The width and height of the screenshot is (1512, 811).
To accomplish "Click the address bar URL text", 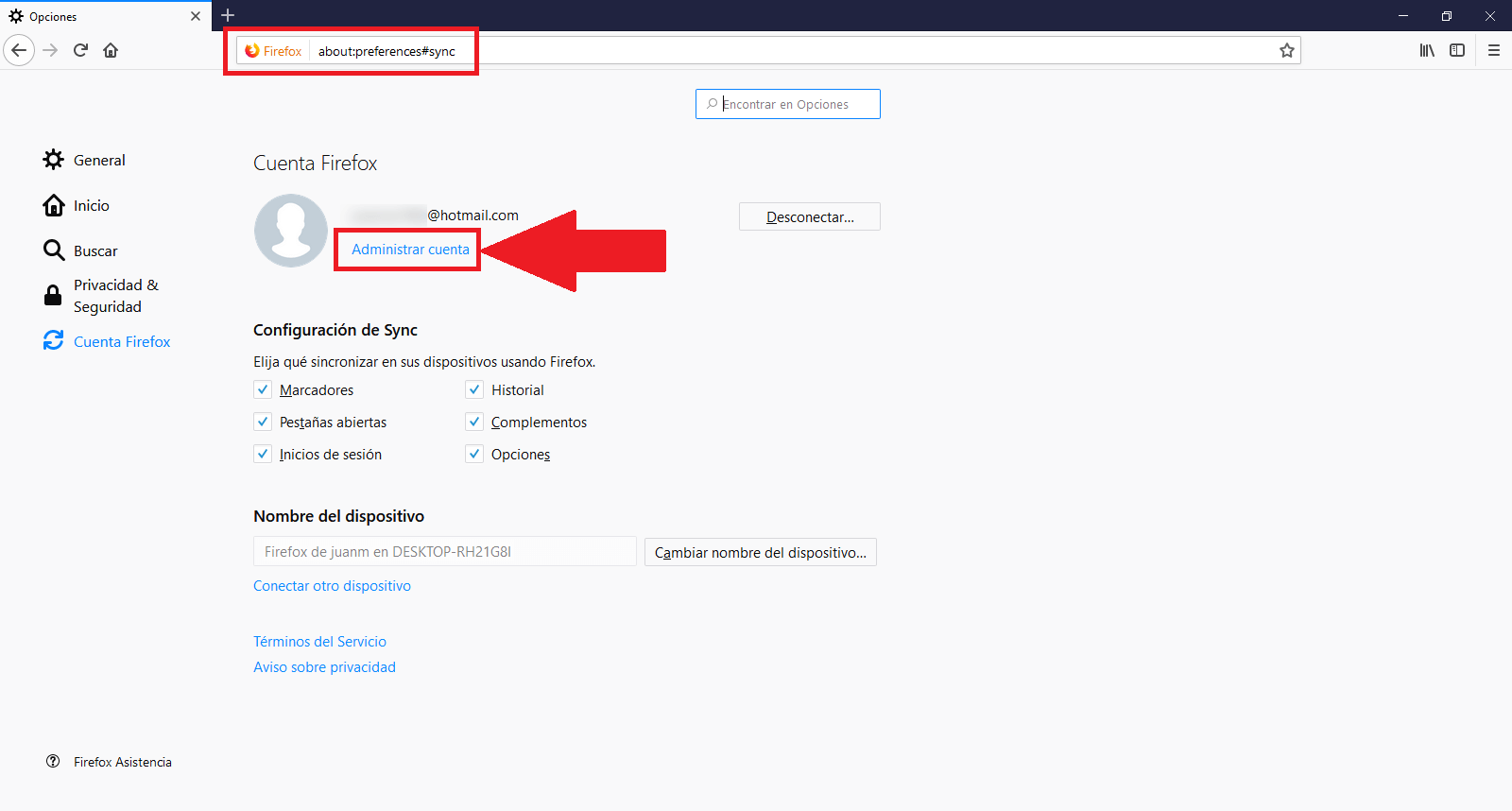I will [x=387, y=51].
